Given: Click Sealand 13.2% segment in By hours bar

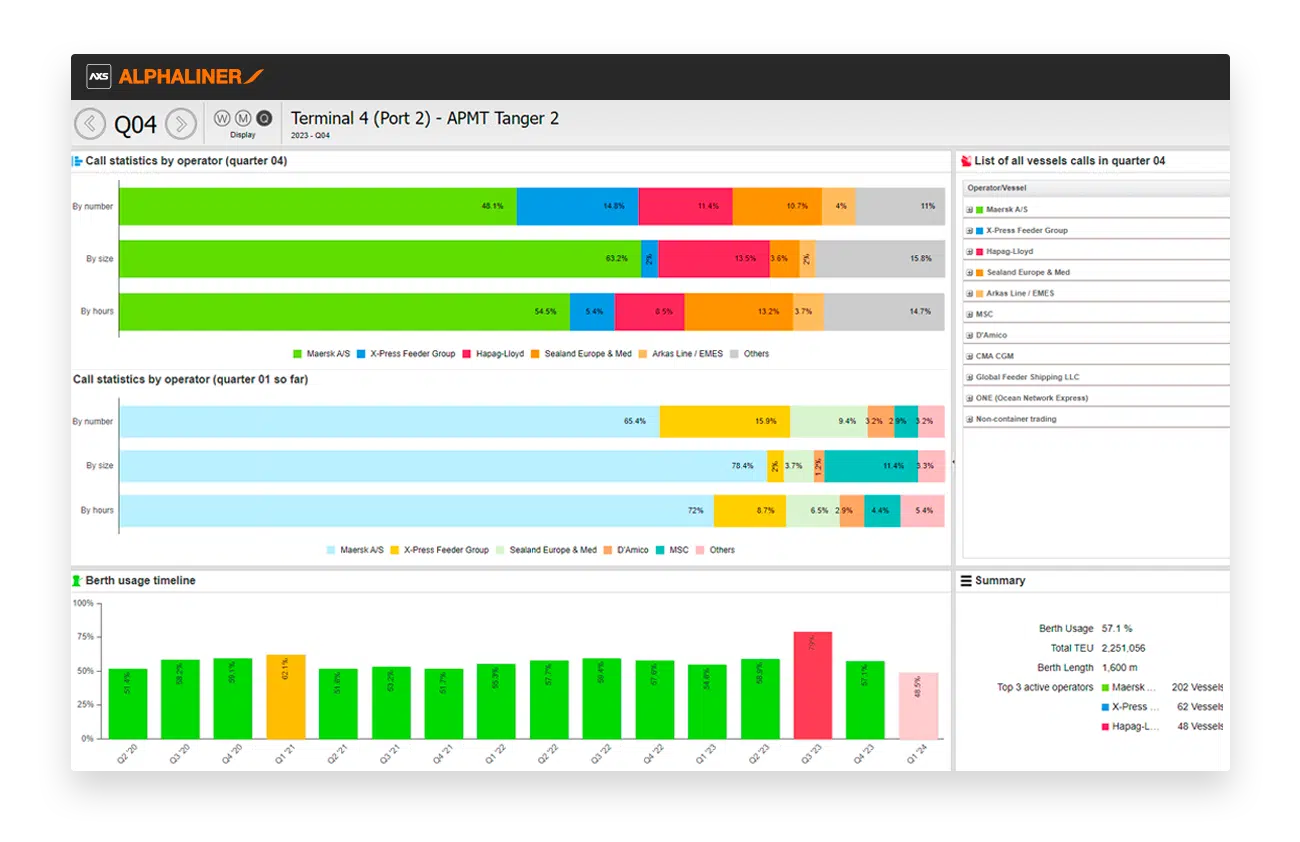Looking at the screenshot, I should pyautogui.click(x=739, y=311).
